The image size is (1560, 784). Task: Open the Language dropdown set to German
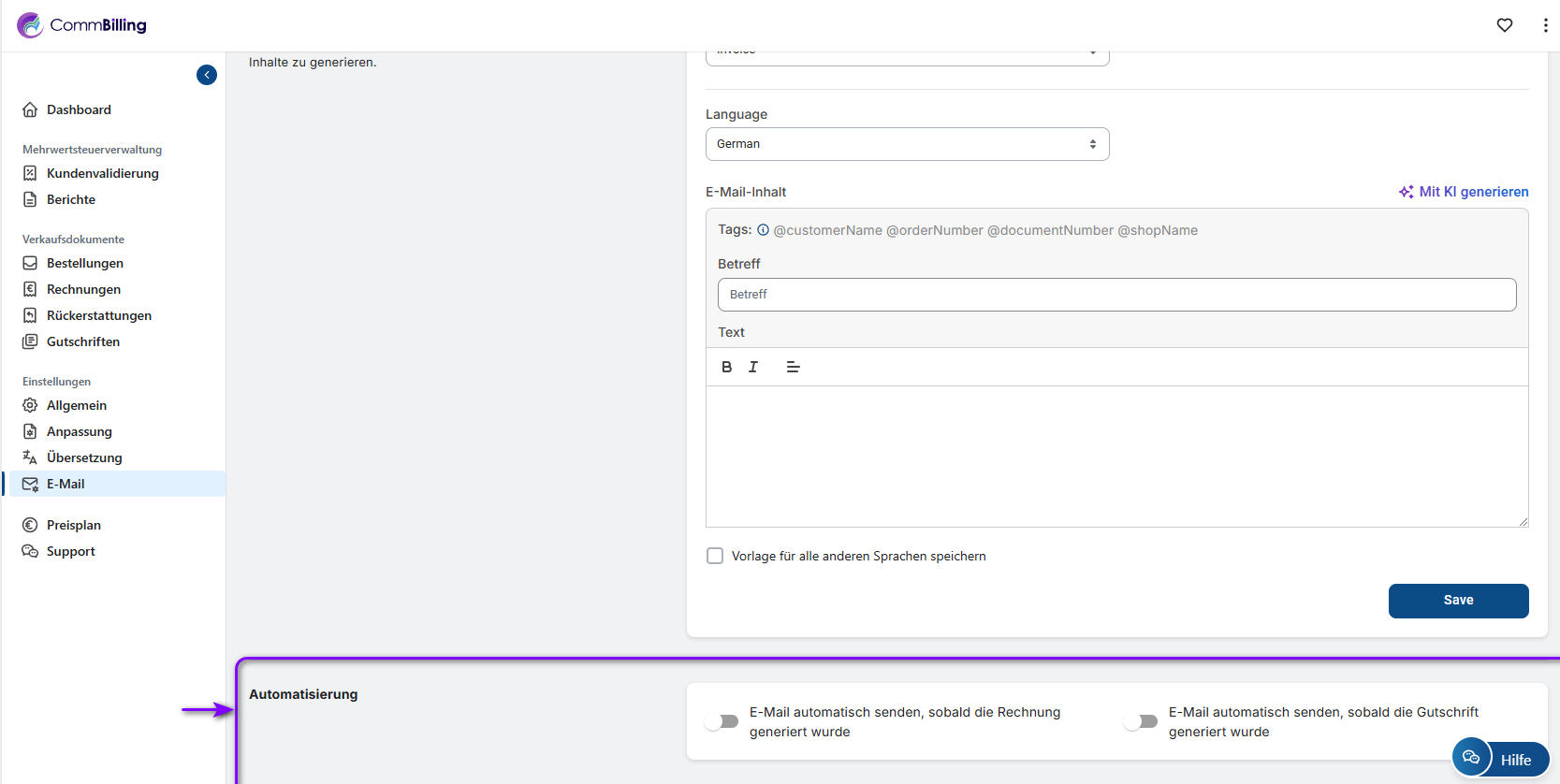point(907,144)
